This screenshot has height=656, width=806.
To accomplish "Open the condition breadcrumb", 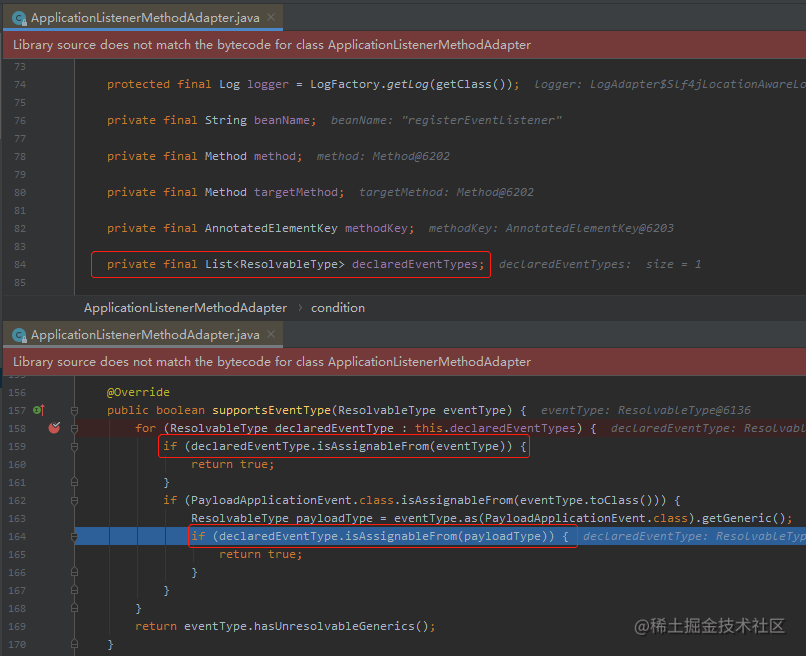I will (338, 308).
